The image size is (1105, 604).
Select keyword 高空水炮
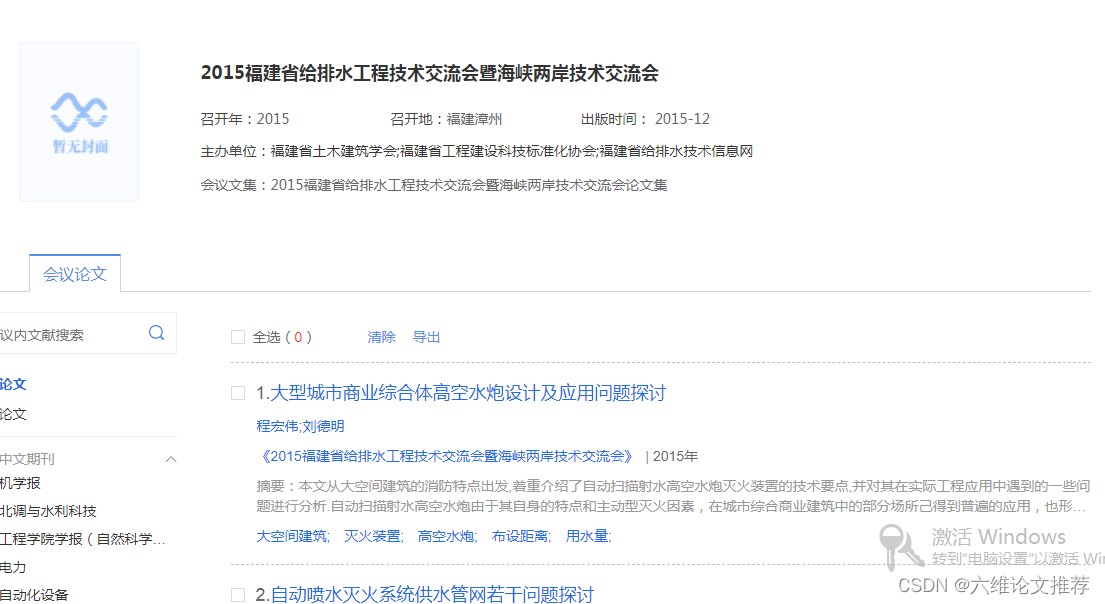tap(447, 536)
